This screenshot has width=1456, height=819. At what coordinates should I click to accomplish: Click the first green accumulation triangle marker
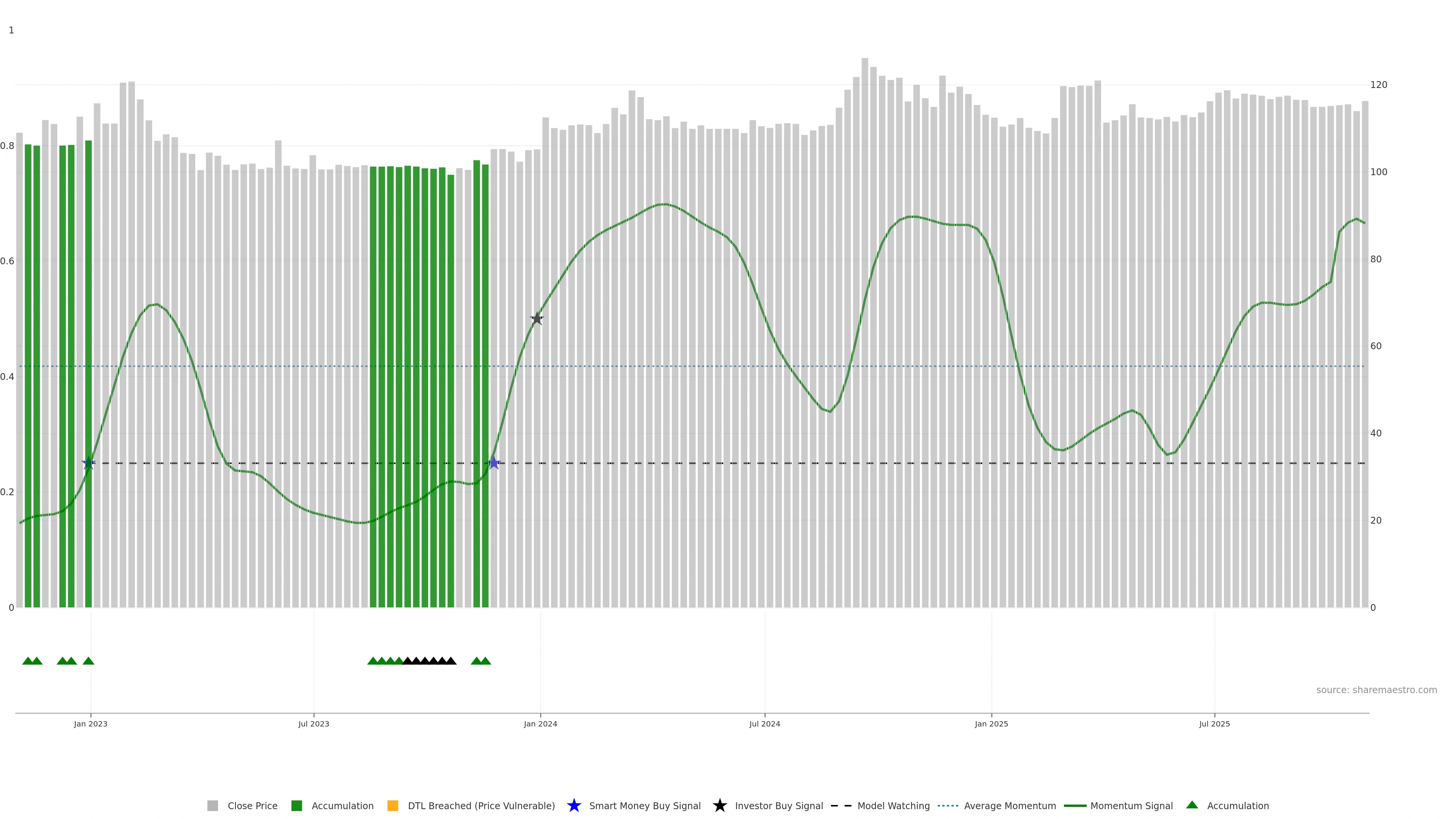(x=28, y=661)
